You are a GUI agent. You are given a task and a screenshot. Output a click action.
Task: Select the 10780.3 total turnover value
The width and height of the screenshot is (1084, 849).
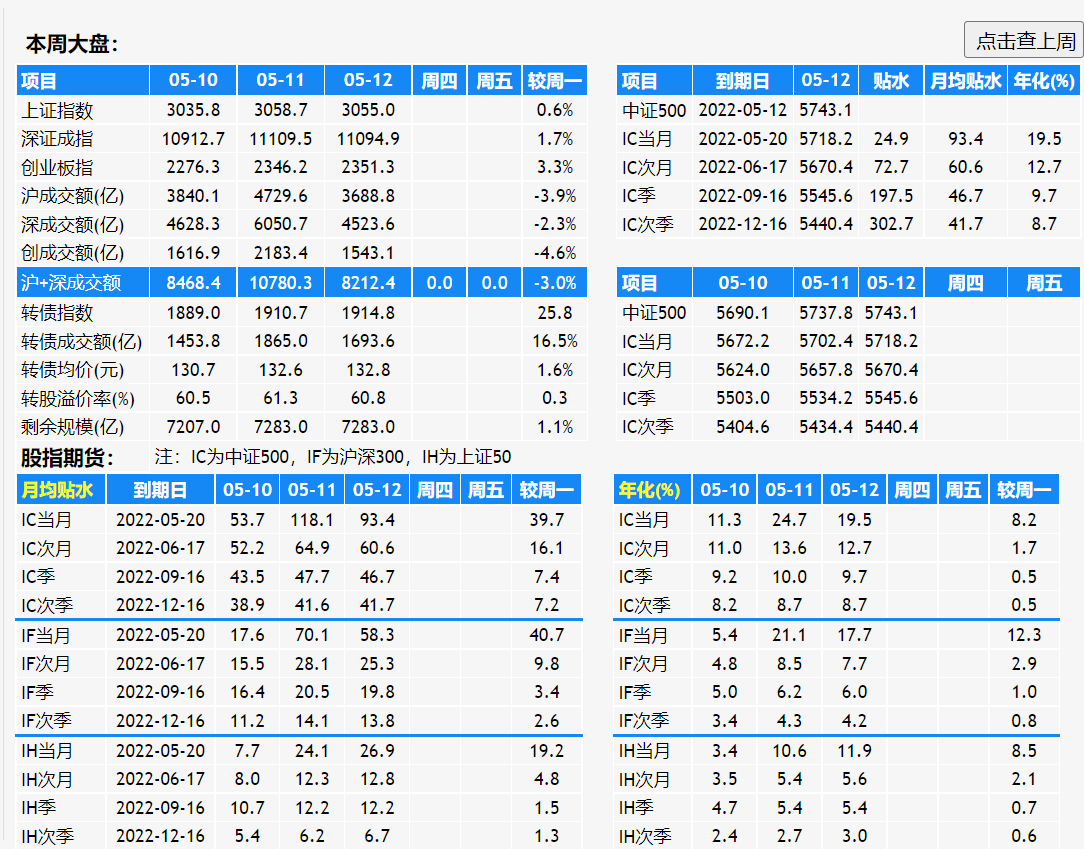click(281, 283)
